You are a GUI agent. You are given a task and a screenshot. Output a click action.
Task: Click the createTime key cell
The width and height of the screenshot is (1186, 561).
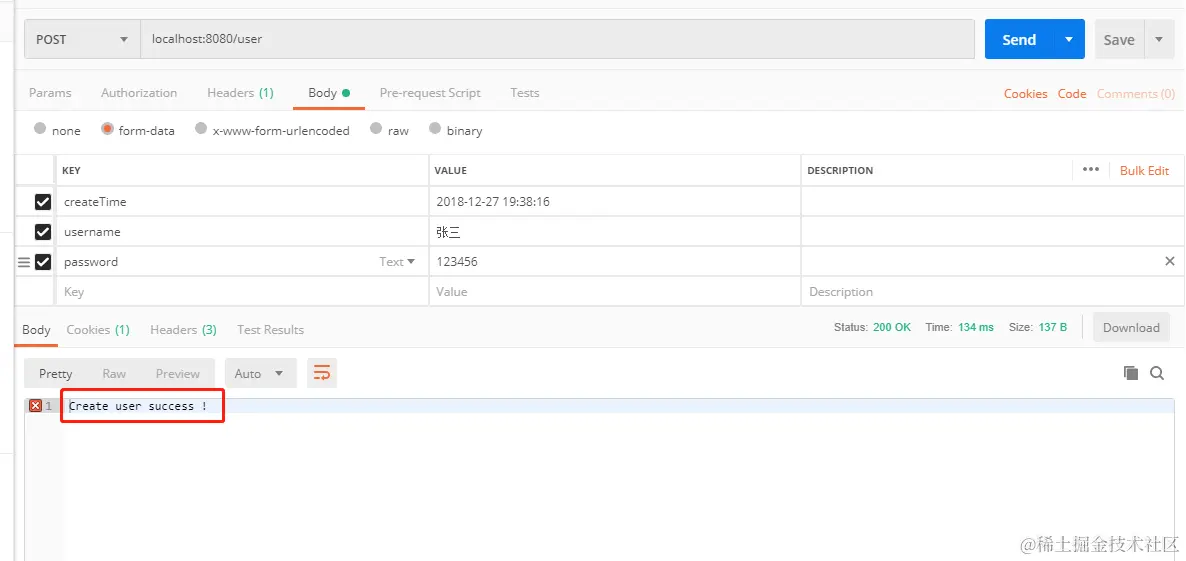[242, 202]
